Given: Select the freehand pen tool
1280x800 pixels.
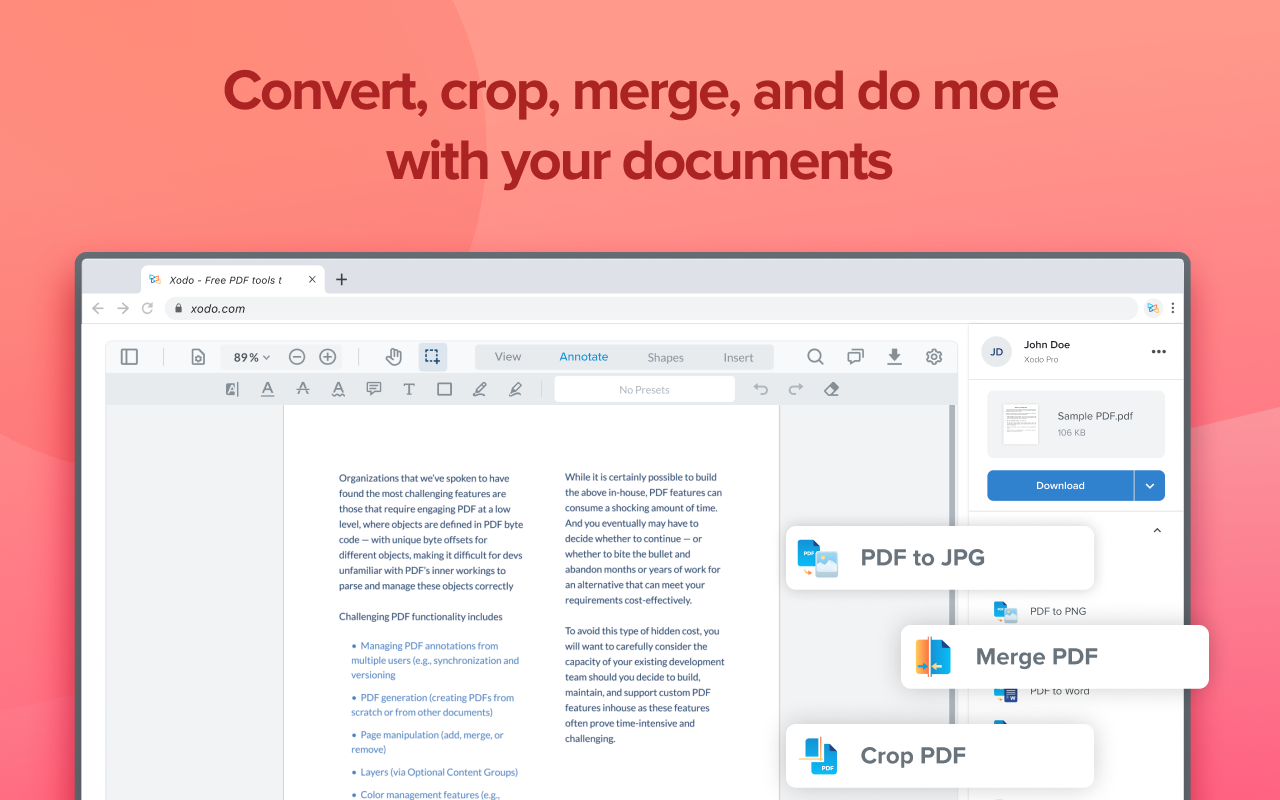Looking at the screenshot, I should point(480,389).
